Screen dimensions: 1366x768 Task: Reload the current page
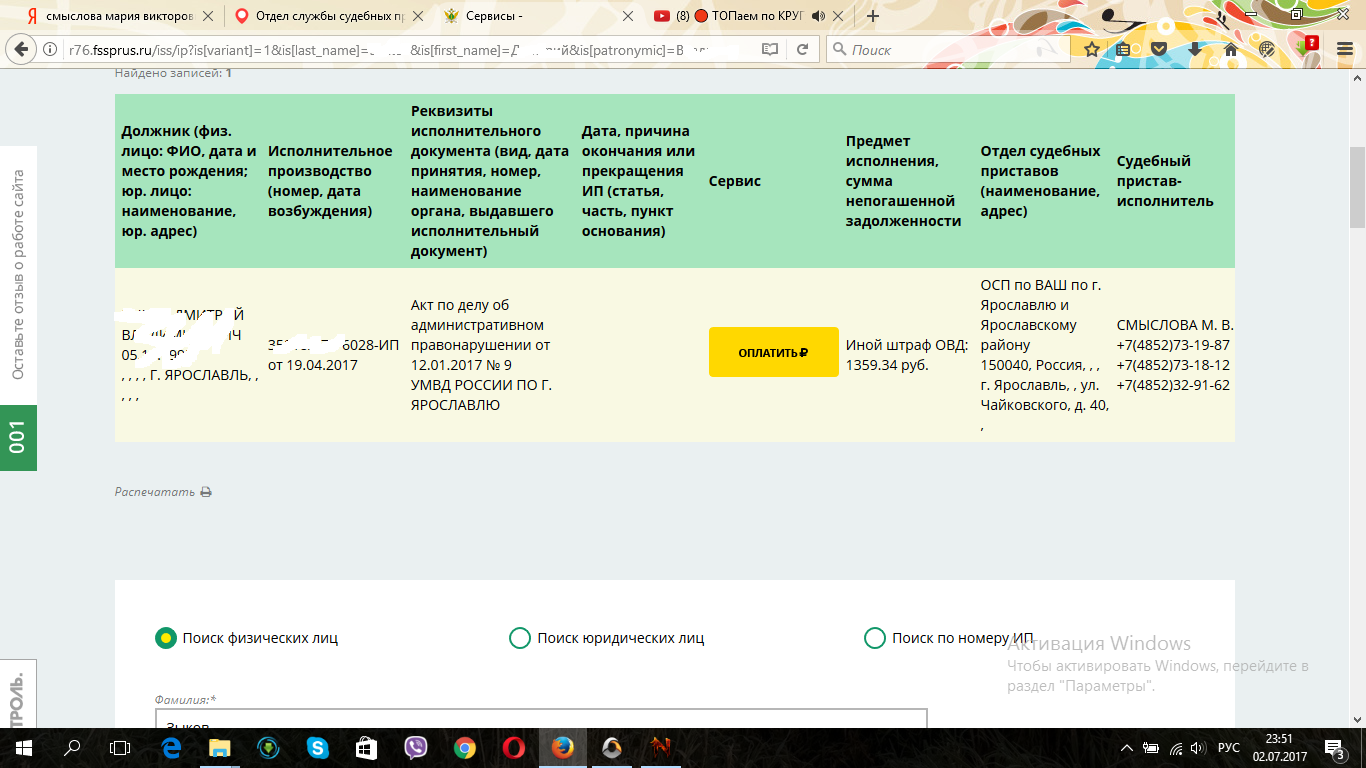click(x=802, y=49)
